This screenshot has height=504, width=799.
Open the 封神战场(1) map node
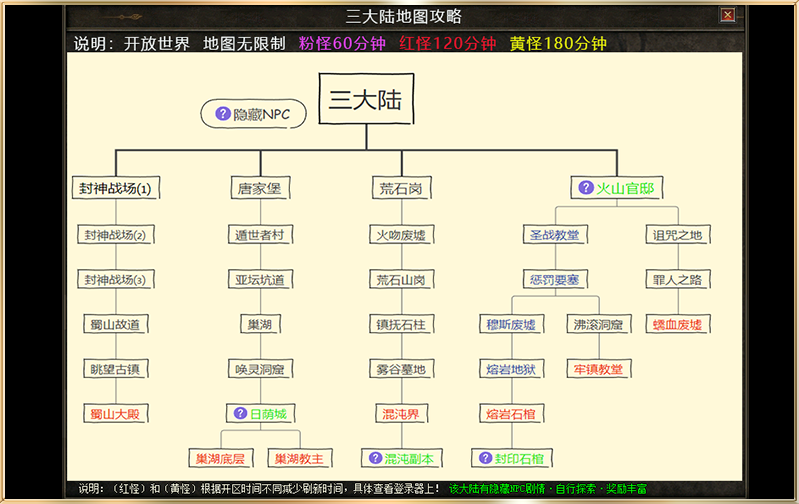[117, 188]
